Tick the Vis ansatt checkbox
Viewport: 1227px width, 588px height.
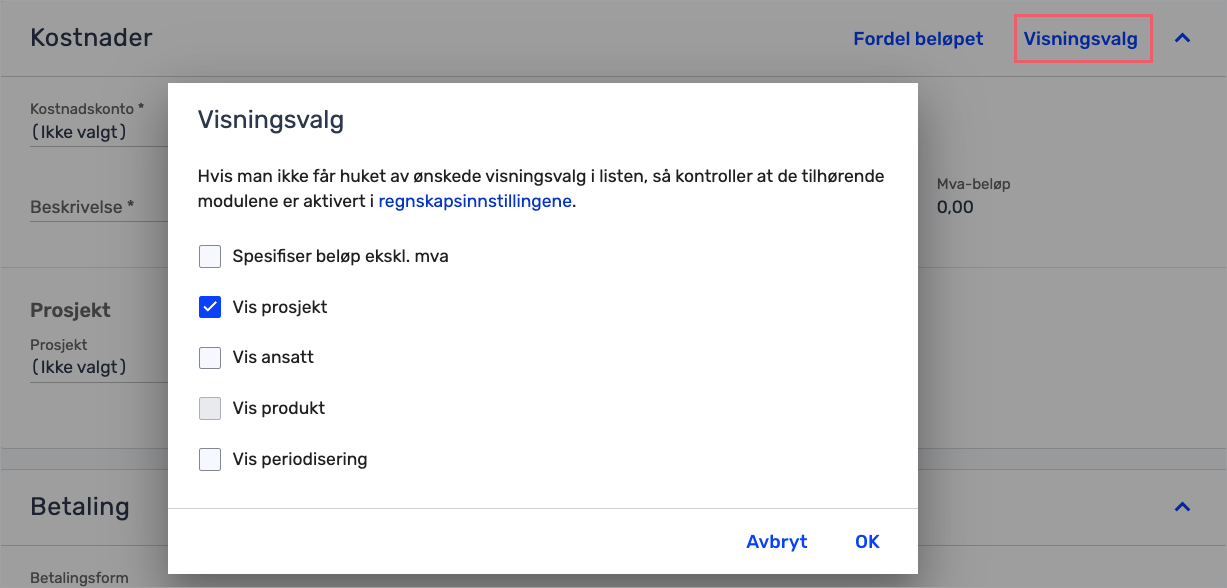point(210,357)
